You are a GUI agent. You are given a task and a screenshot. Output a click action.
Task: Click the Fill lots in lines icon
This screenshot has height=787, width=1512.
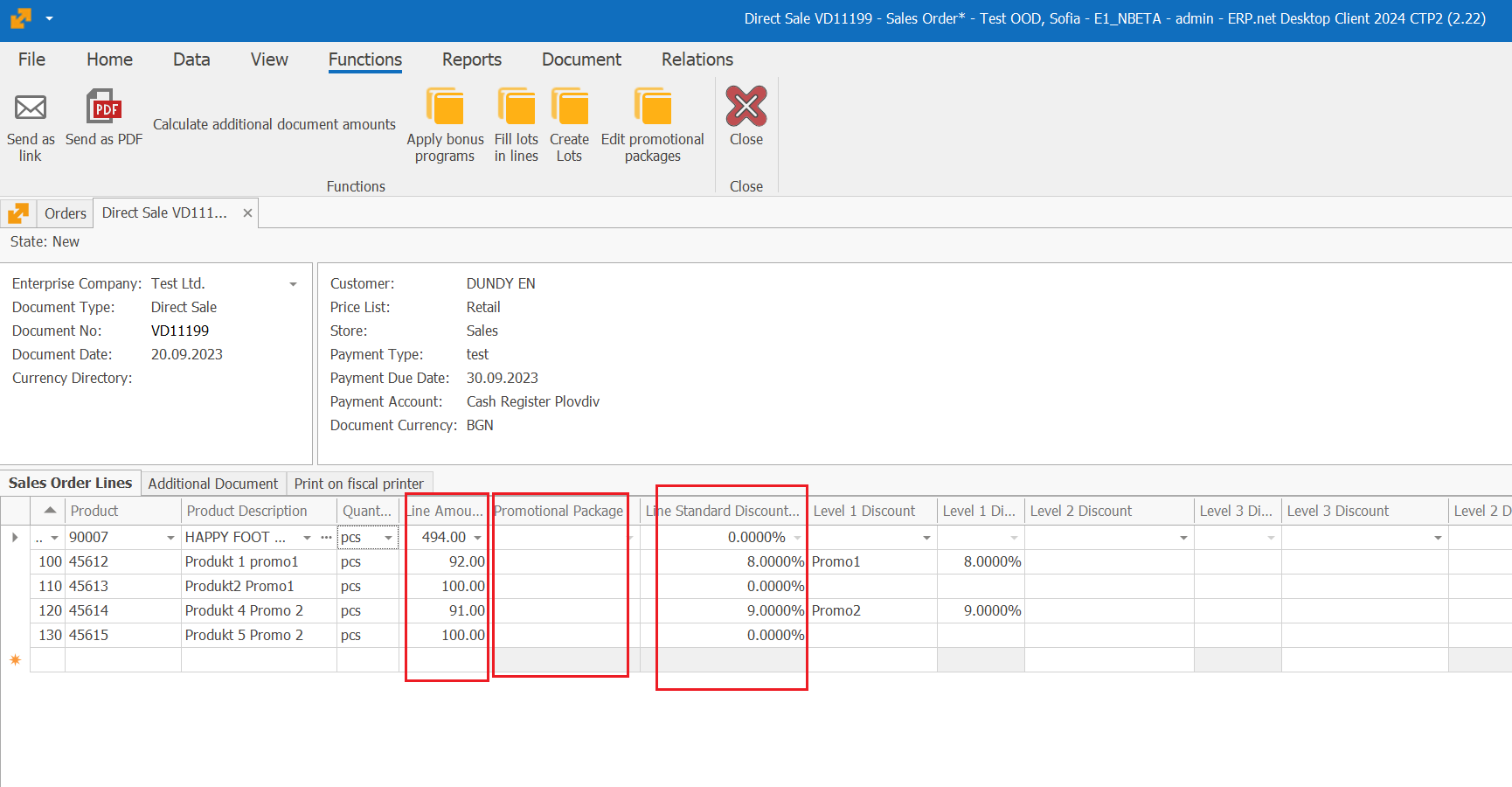[516, 107]
